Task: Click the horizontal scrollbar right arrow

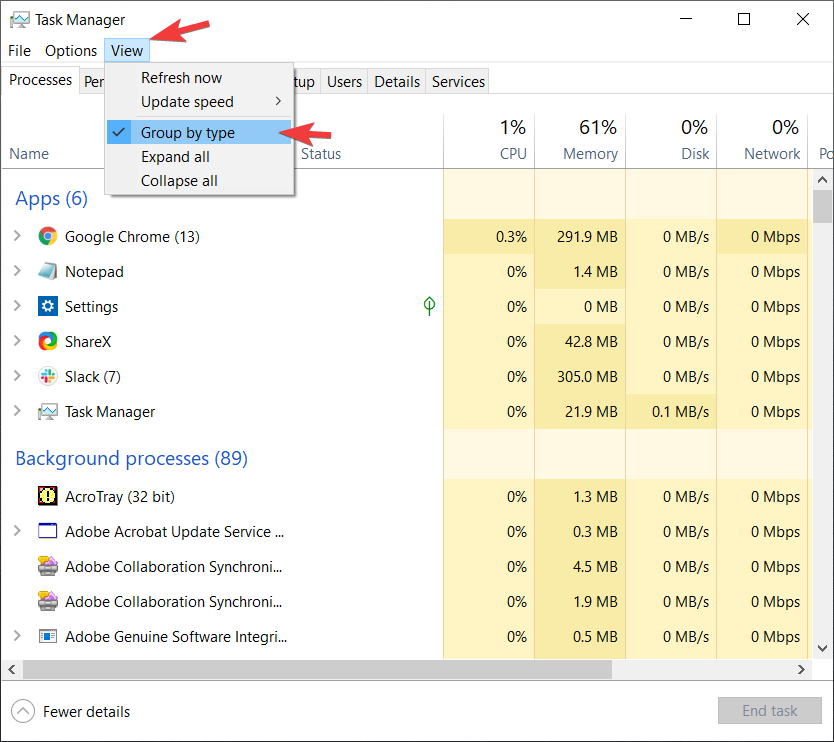Action: coord(801,670)
